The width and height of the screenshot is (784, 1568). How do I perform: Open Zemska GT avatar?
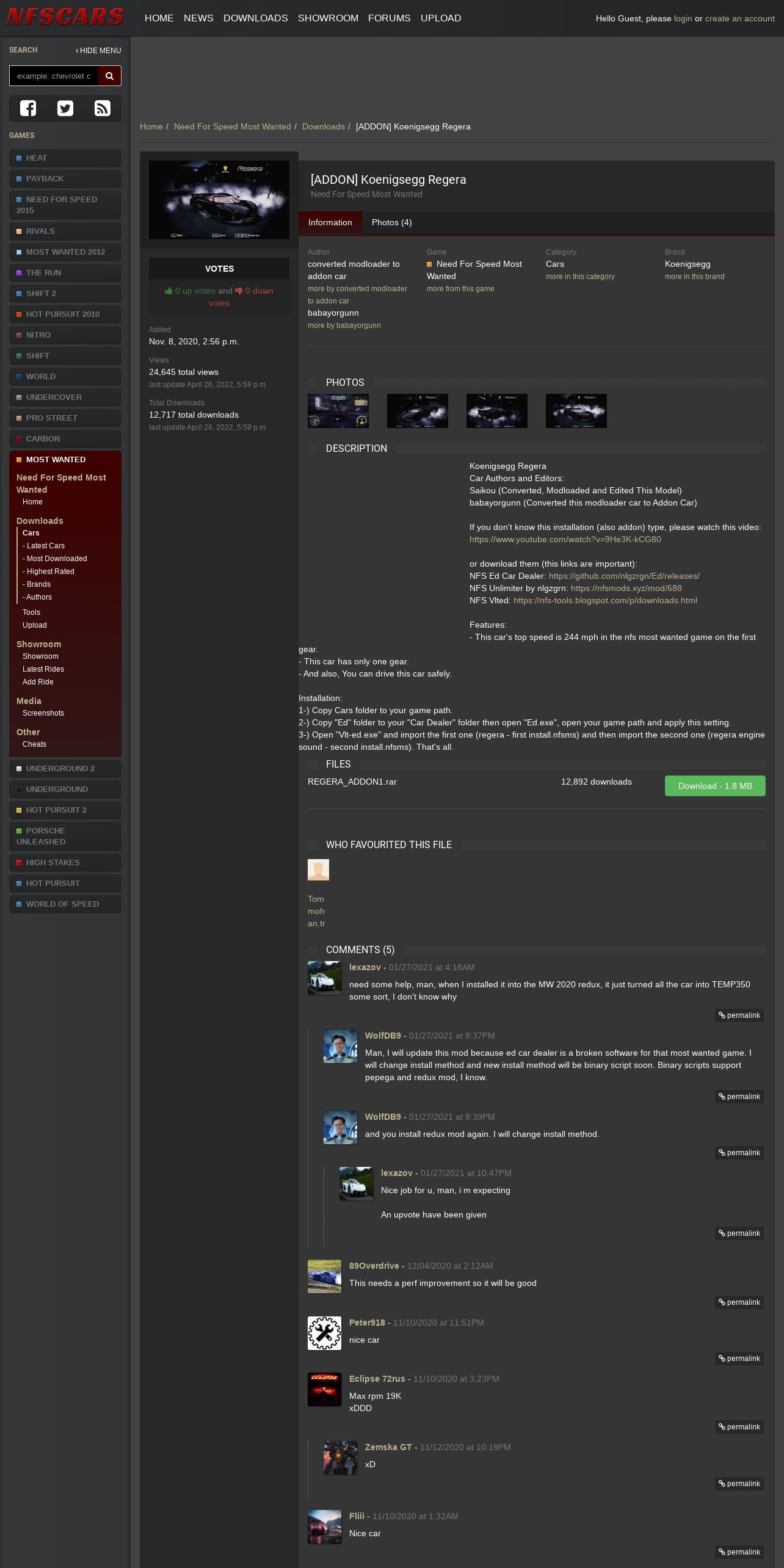coord(340,1457)
